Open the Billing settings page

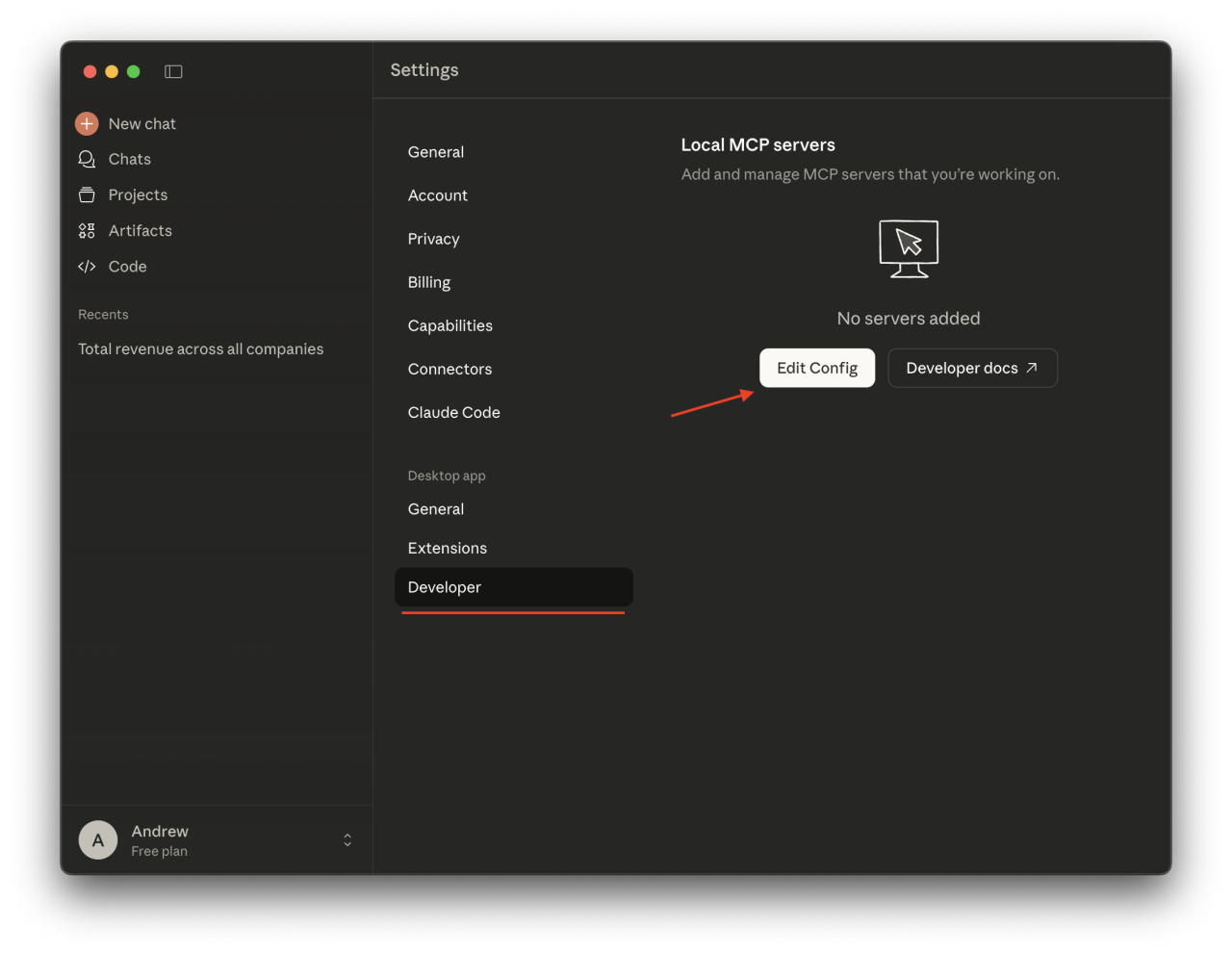pos(429,282)
